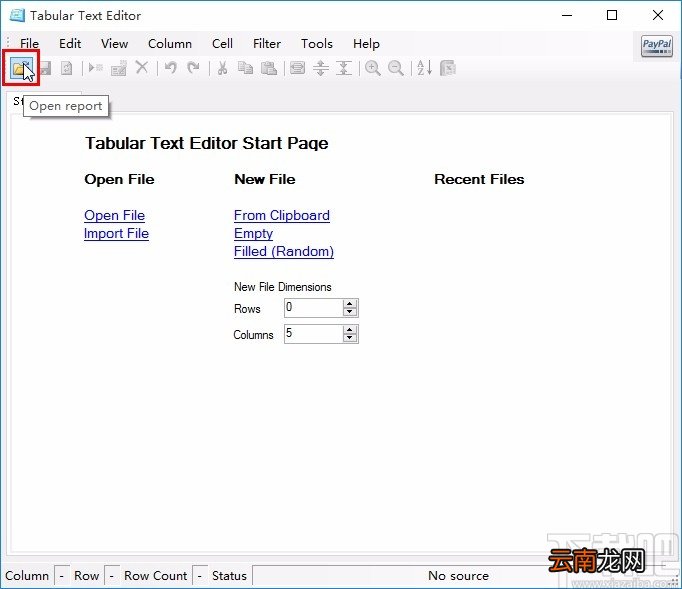Click the New File Dimensions label
The height and width of the screenshot is (589, 682).
tap(283, 287)
